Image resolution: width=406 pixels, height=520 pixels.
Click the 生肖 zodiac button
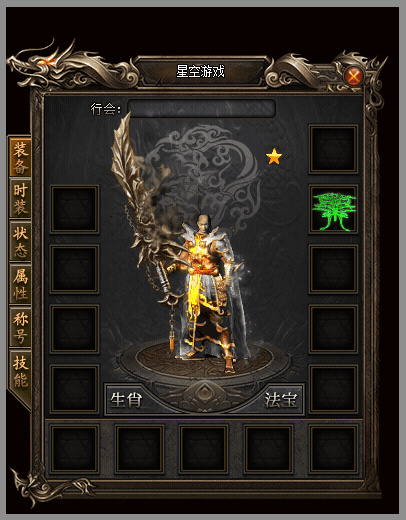tap(126, 399)
